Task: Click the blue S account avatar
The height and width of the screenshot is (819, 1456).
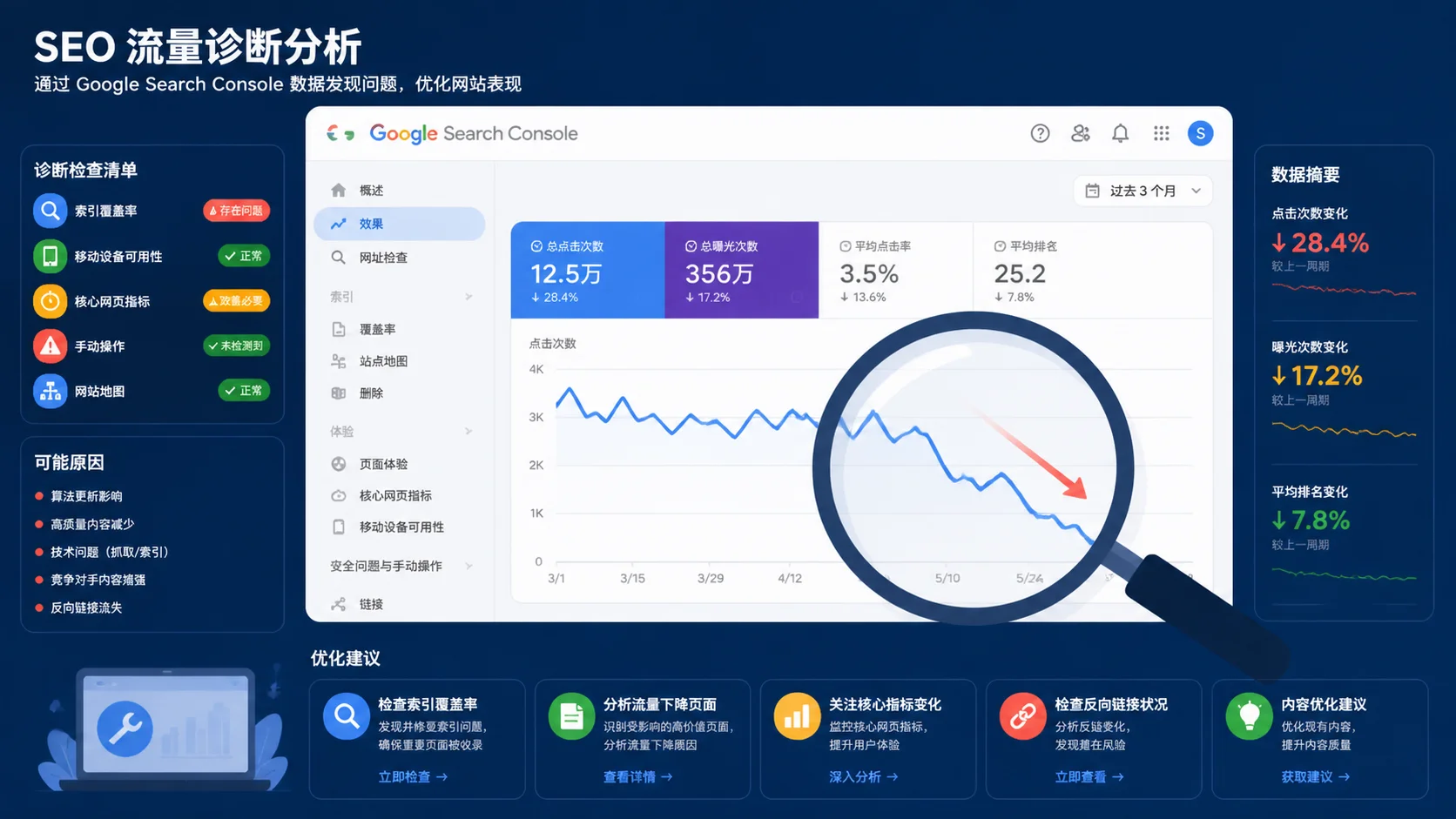Action: (1200, 133)
